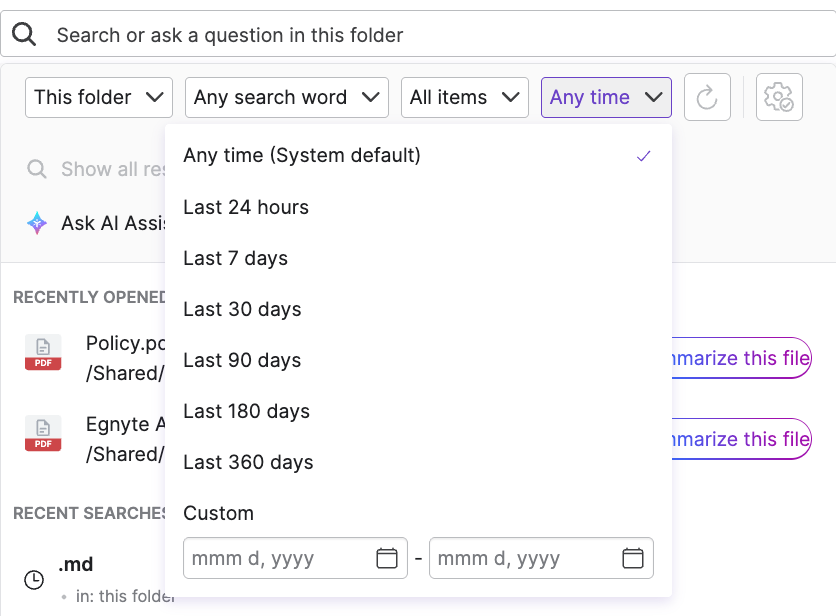Summarize the Policy file button

(741, 358)
